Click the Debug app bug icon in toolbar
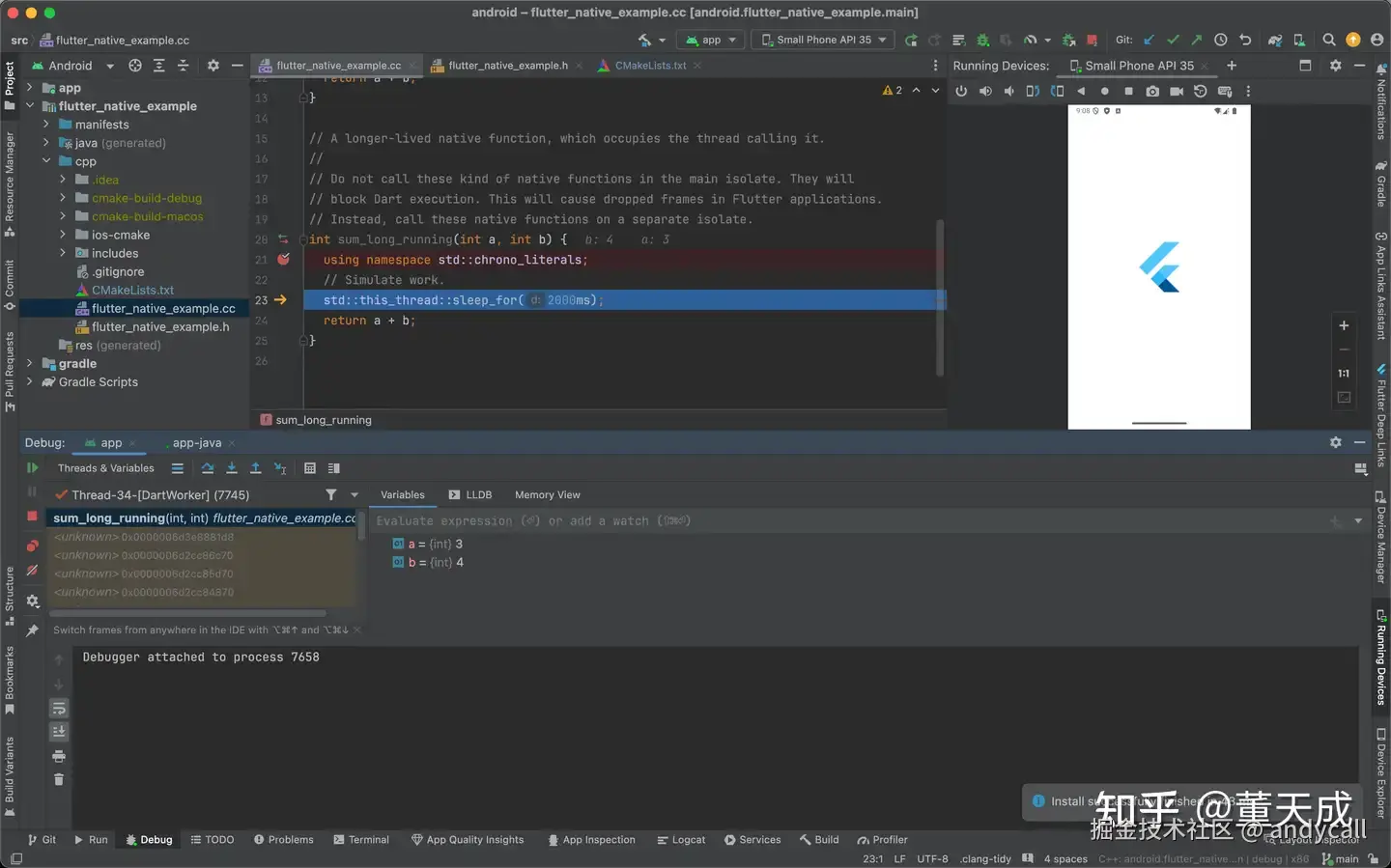 [x=982, y=40]
